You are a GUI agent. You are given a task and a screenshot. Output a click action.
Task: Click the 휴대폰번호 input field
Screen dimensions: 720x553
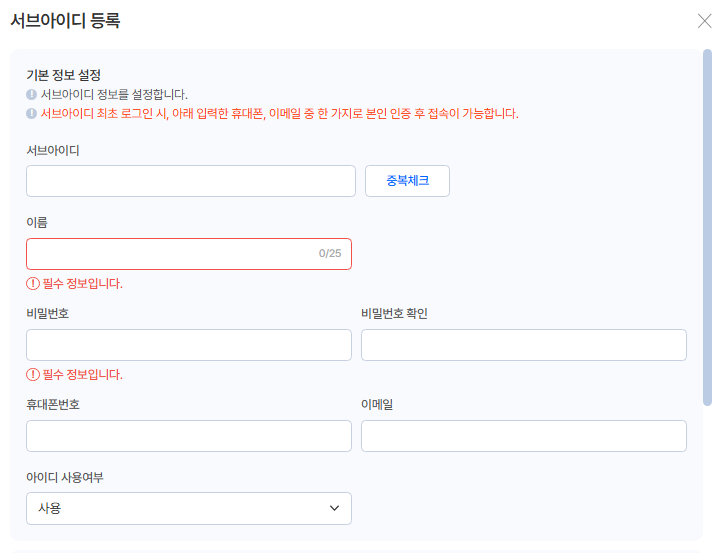189,436
